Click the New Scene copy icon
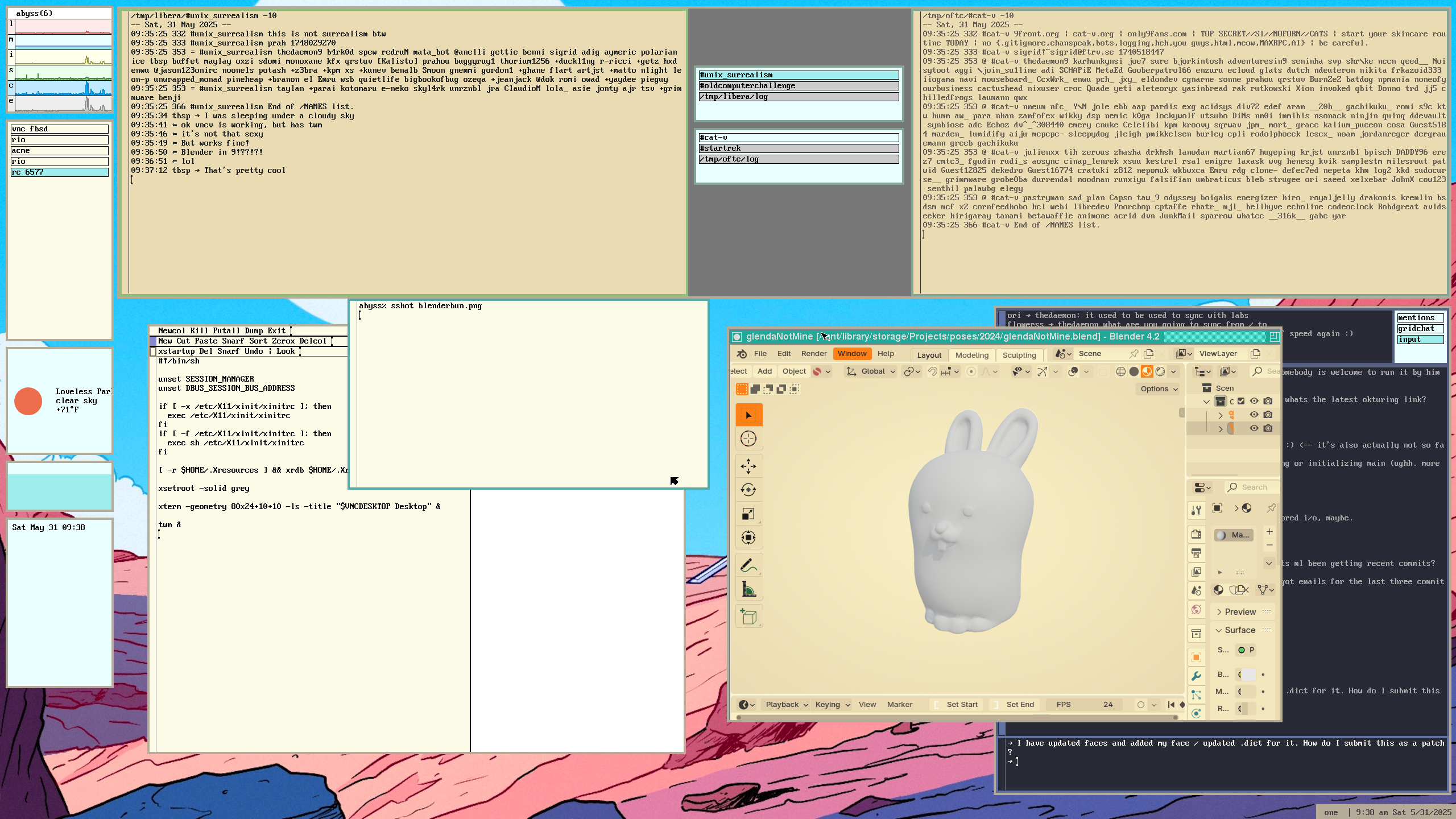The image size is (1456, 819). click(x=1149, y=354)
